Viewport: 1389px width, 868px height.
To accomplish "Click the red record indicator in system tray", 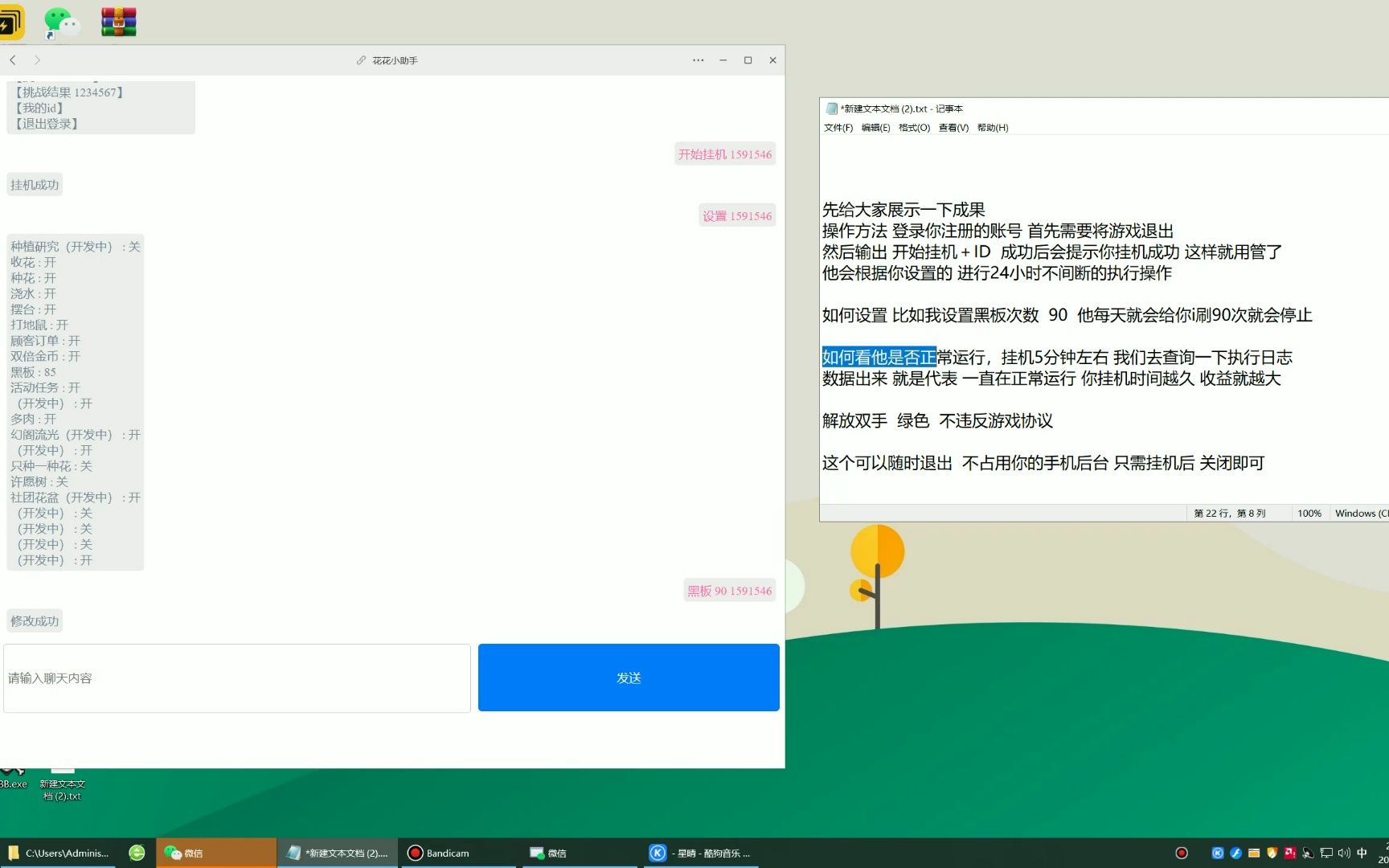I will tap(1181, 853).
